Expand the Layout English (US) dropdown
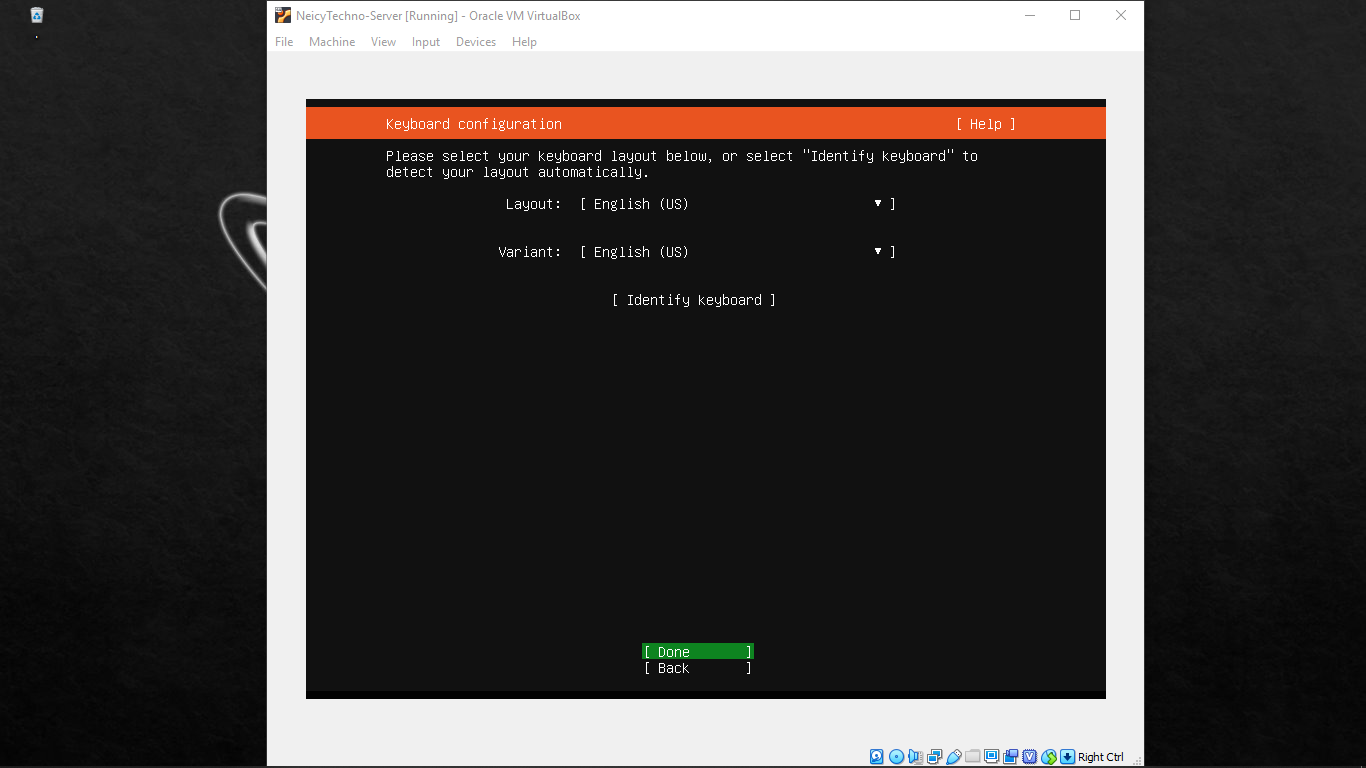1366x768 pixels. (x=738, y=204)
